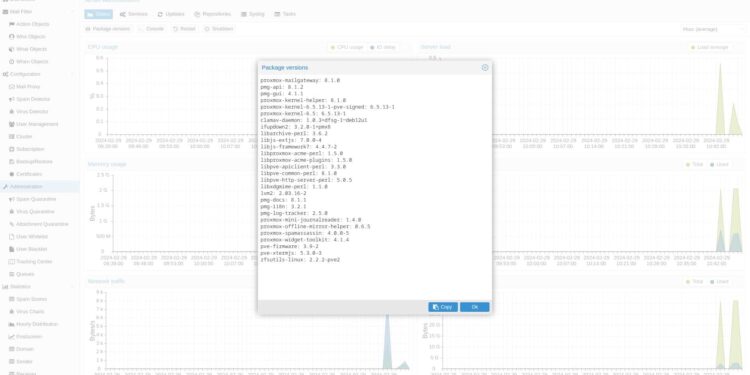
Task: Collapse the Mail Filter tree section
Action: (73, 11)
